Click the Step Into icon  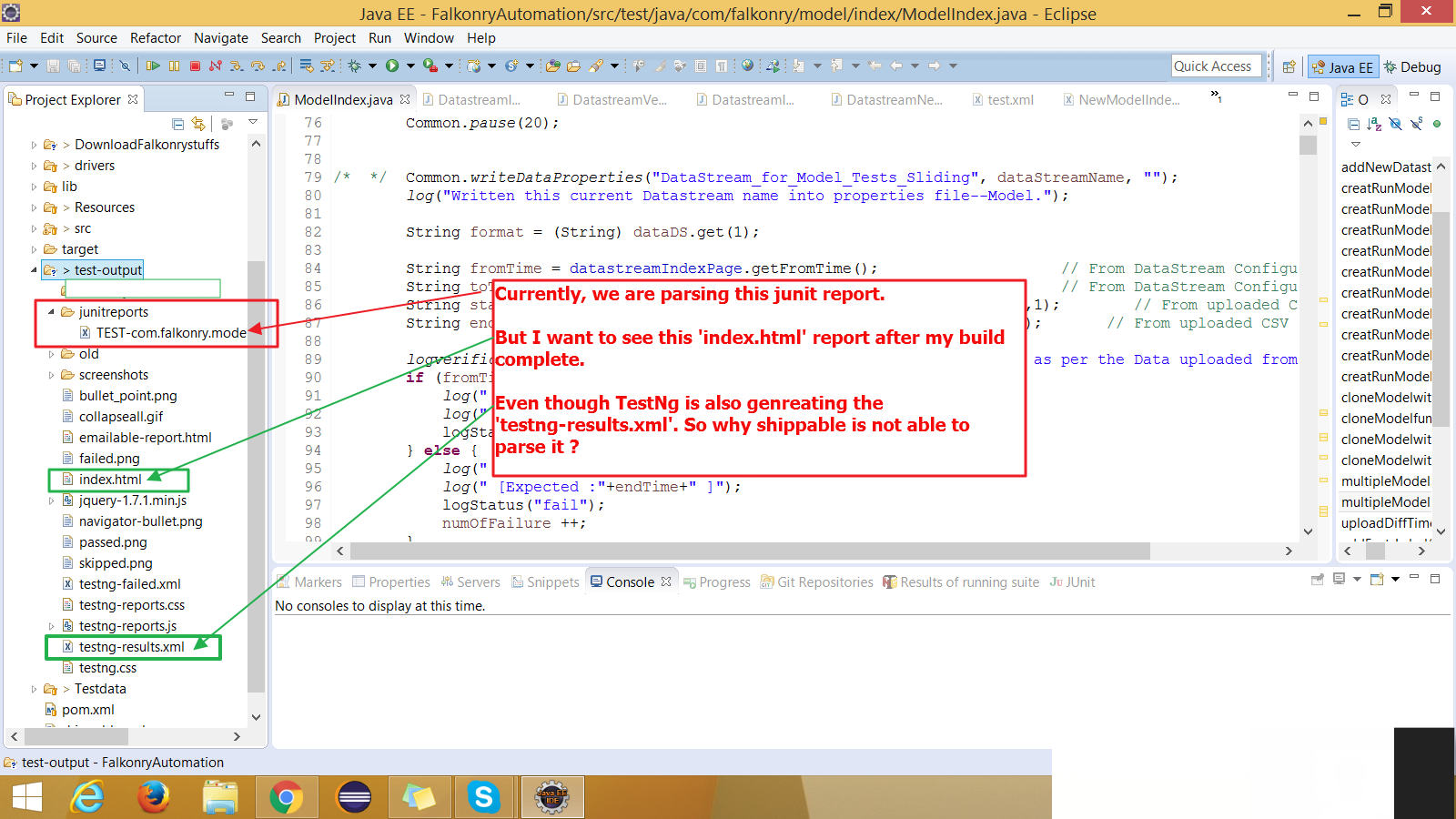point(237,66)
